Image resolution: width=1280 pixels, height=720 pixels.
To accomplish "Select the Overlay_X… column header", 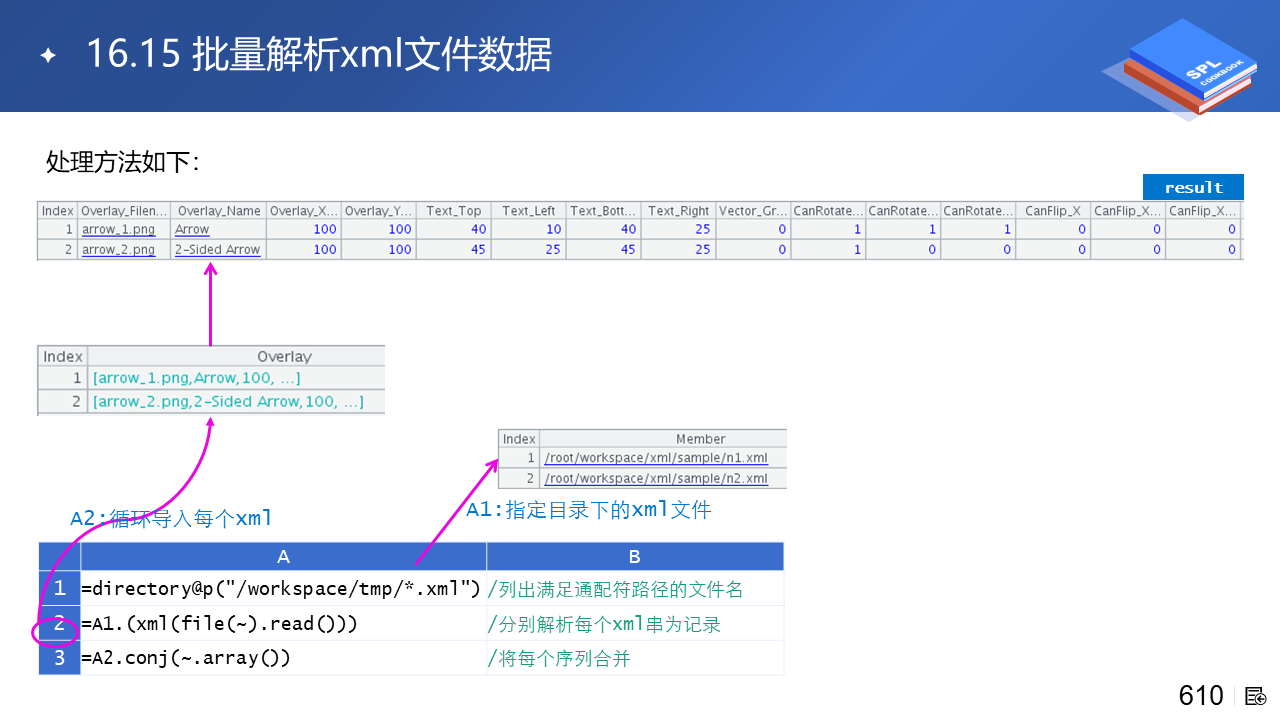I will (303, 211).
